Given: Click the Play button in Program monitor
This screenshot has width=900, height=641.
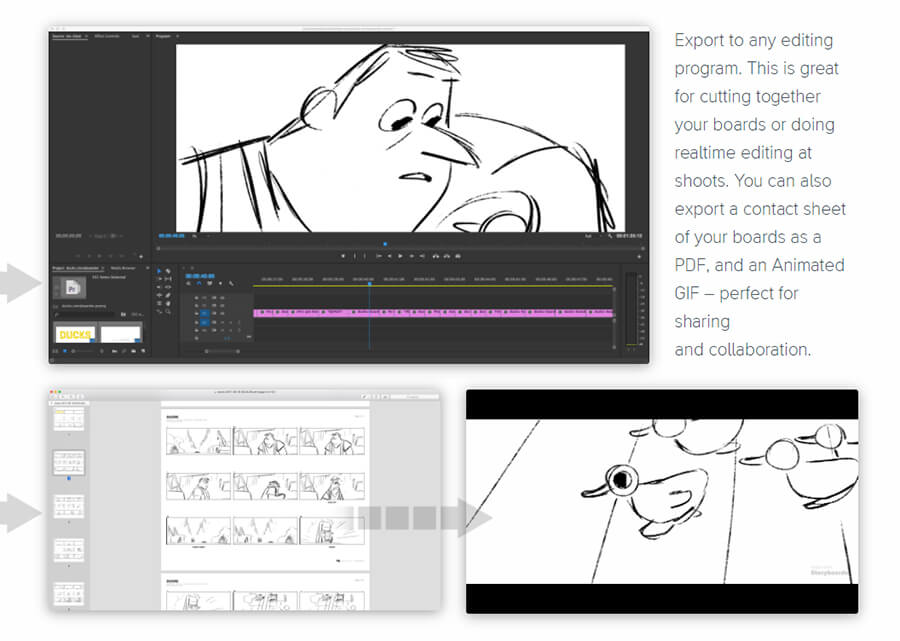Looking at the screenshot, I should coord(400,256).
